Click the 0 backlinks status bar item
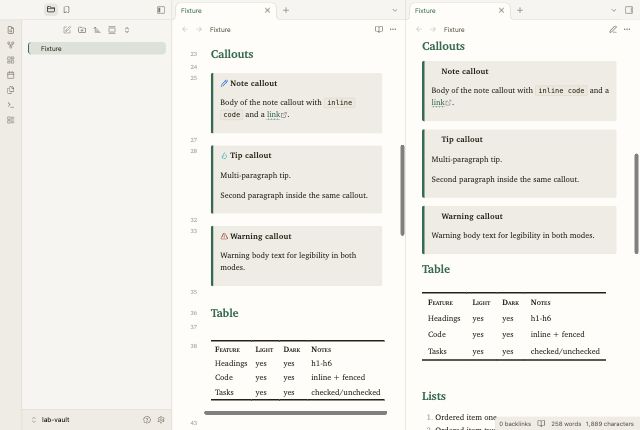640x430 pixels. (x=515, y=424)
